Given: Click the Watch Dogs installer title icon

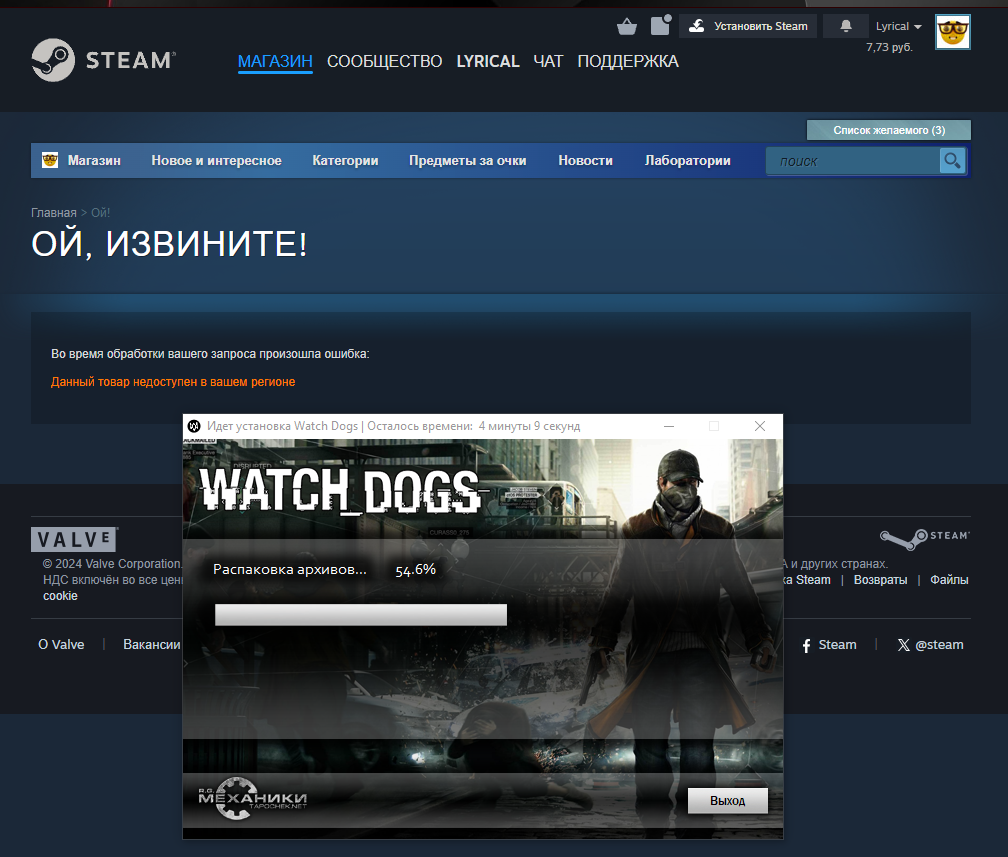Looking at the screenshot, I should (194, 426).
